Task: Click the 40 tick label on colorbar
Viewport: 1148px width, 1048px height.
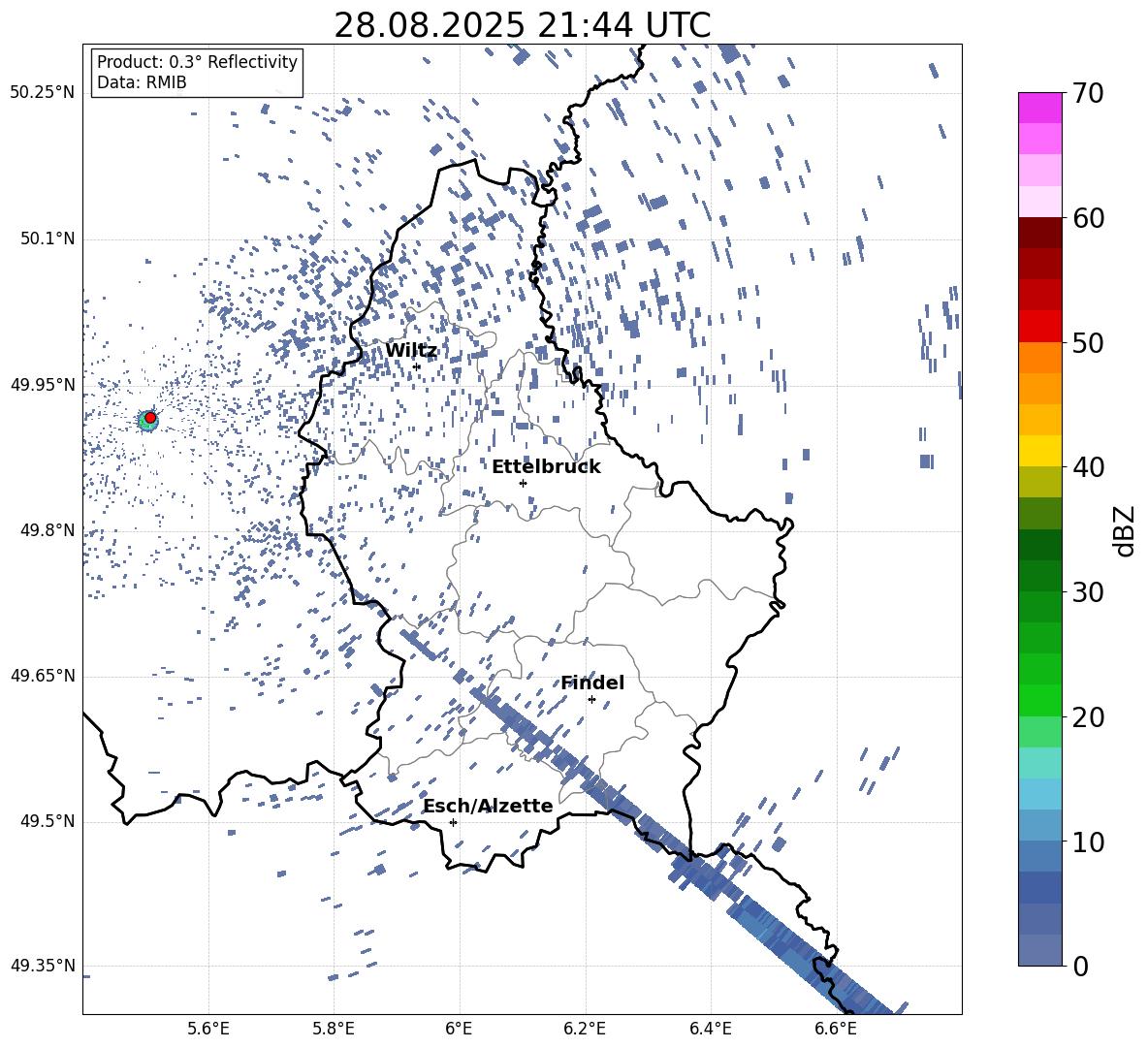Action: [x=1088, y=467]
